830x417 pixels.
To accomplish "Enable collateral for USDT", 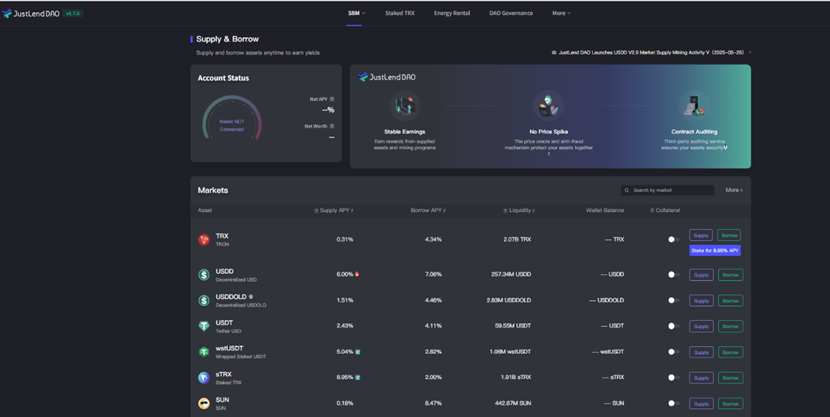I will click(x=672, y=326).
